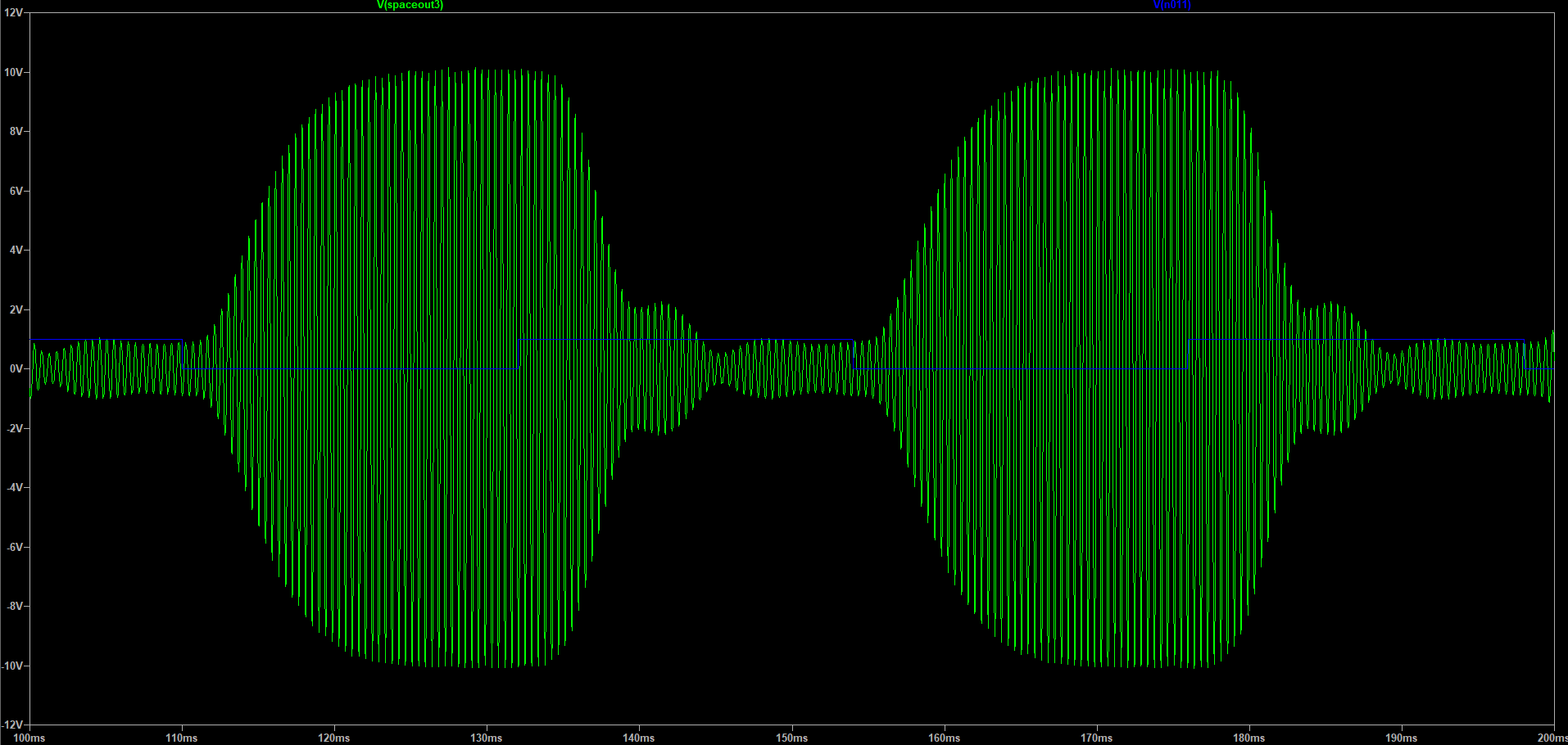Click the -6V vertical axis label
The image size is (1568, 745).
(x=14, y=547)
